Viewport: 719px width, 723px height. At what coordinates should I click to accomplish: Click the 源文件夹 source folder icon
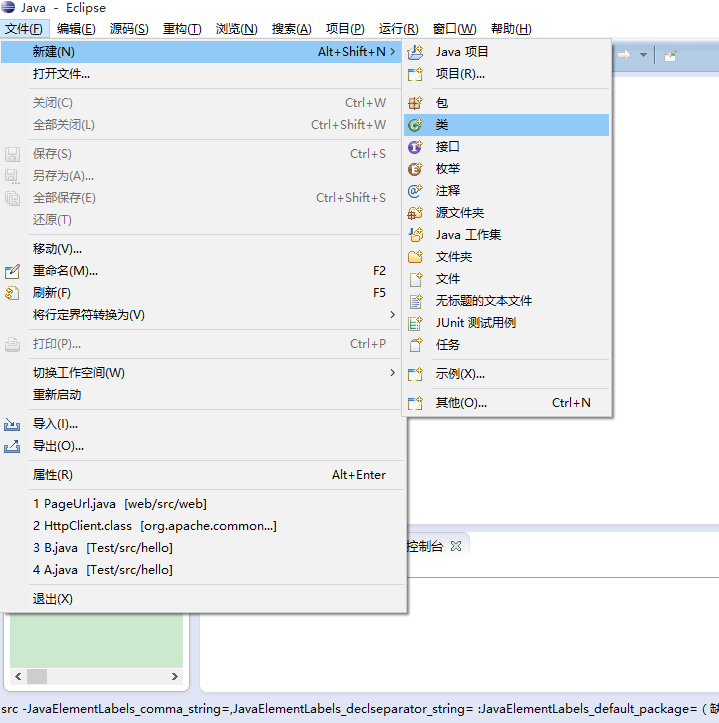point(415,213)
